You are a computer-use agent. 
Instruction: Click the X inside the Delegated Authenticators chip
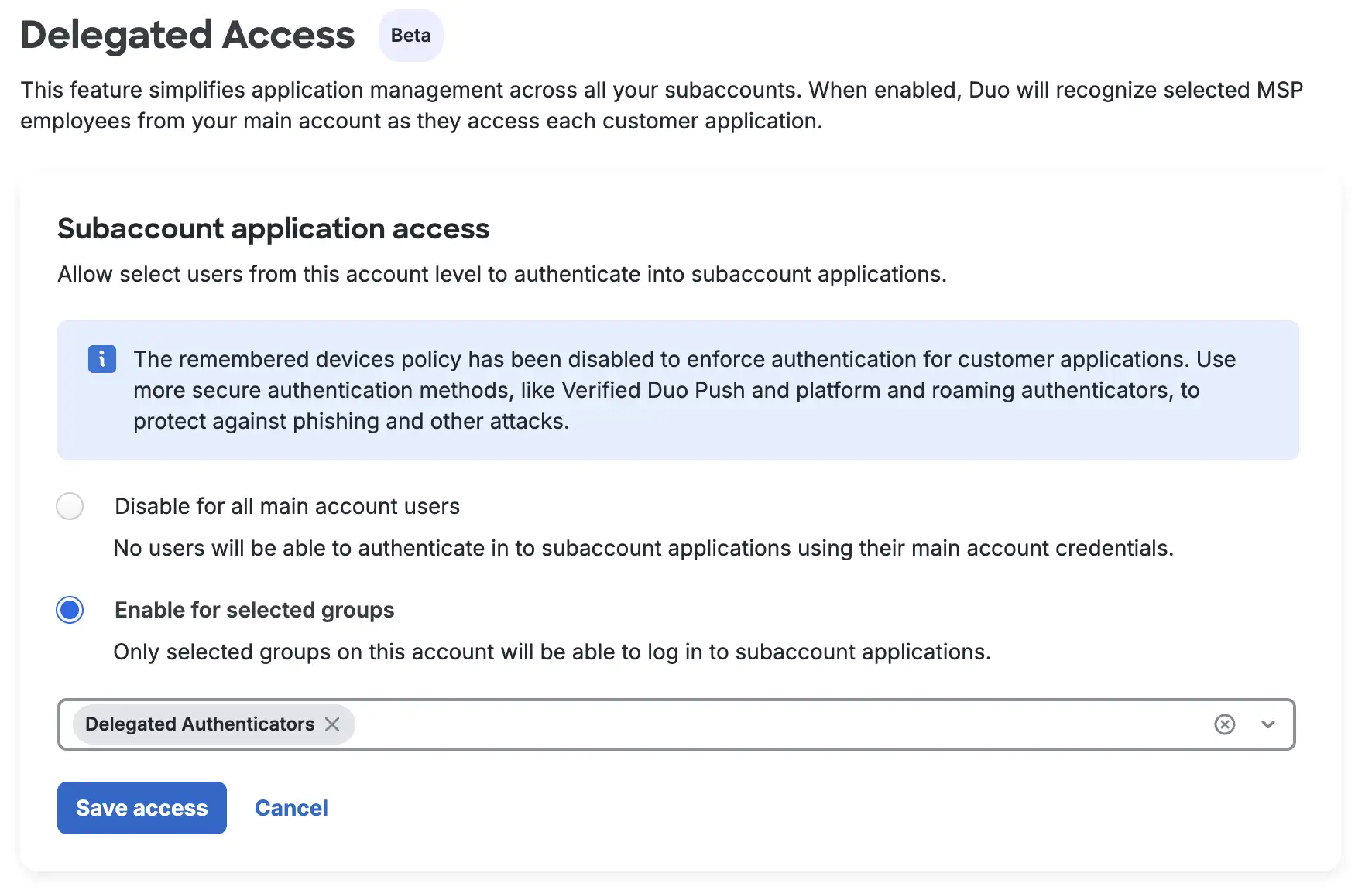pyautogui.click(x=333, y=724)
